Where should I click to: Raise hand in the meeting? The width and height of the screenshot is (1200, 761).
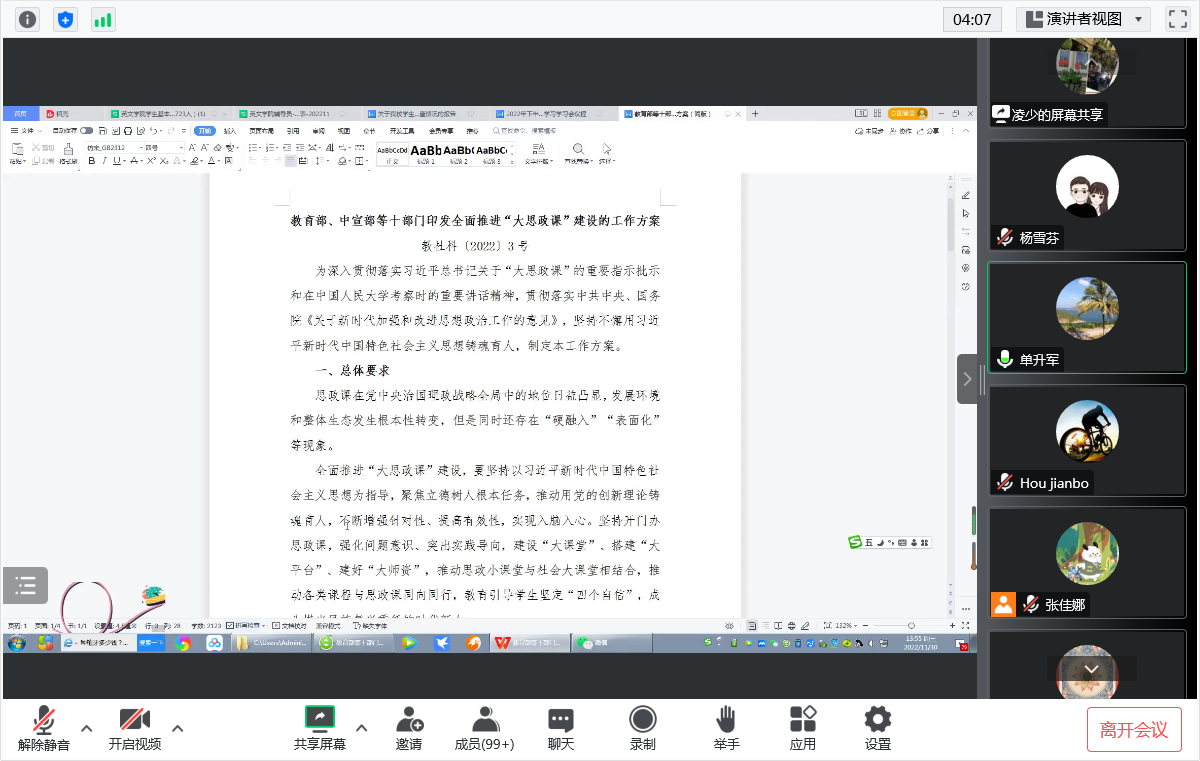(726, 728)
